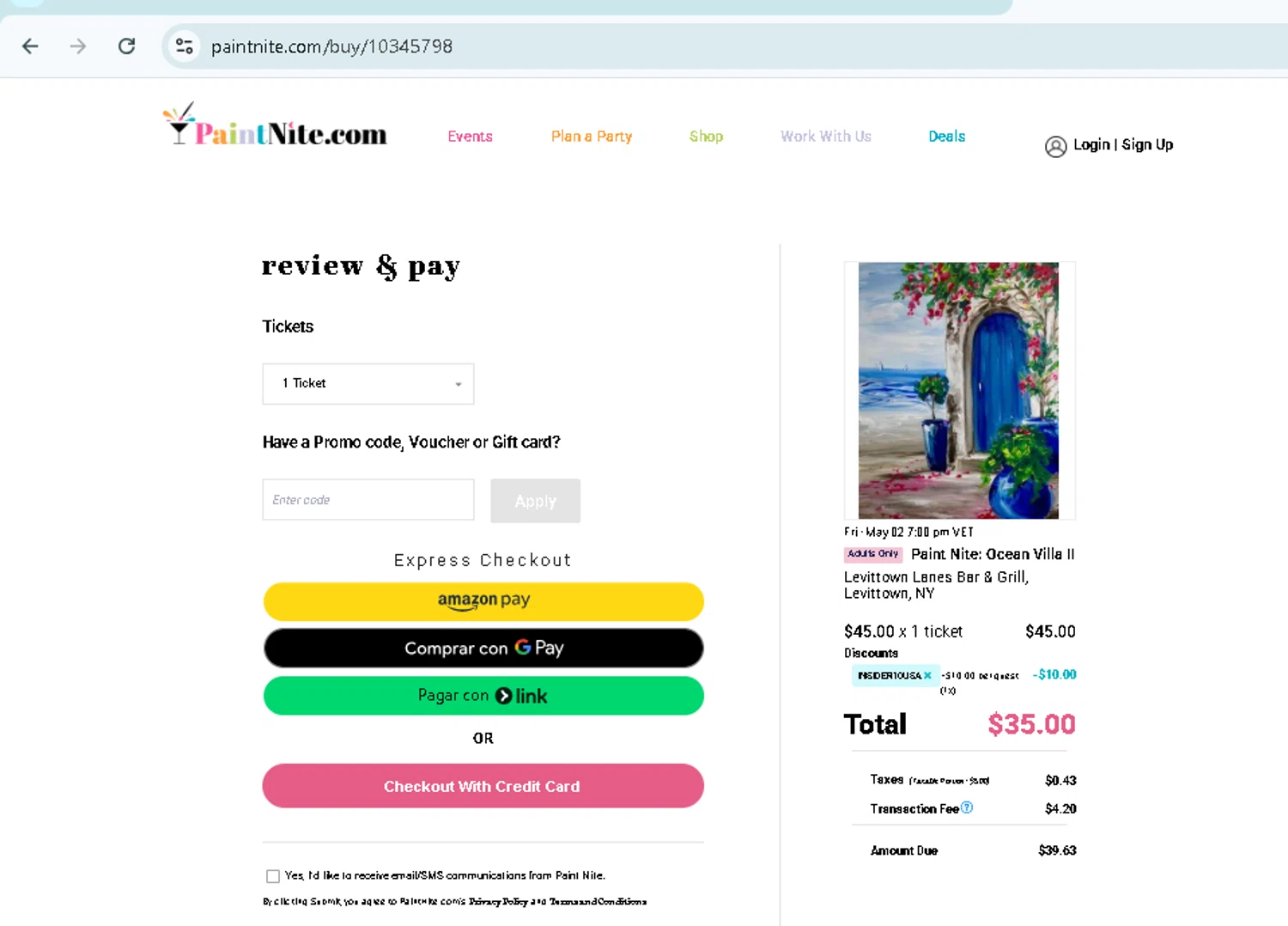The width and height of the screenshot is (1288, 926).
Task: Click the $4.20 transaction fee value
Action: click(1060, 809)
